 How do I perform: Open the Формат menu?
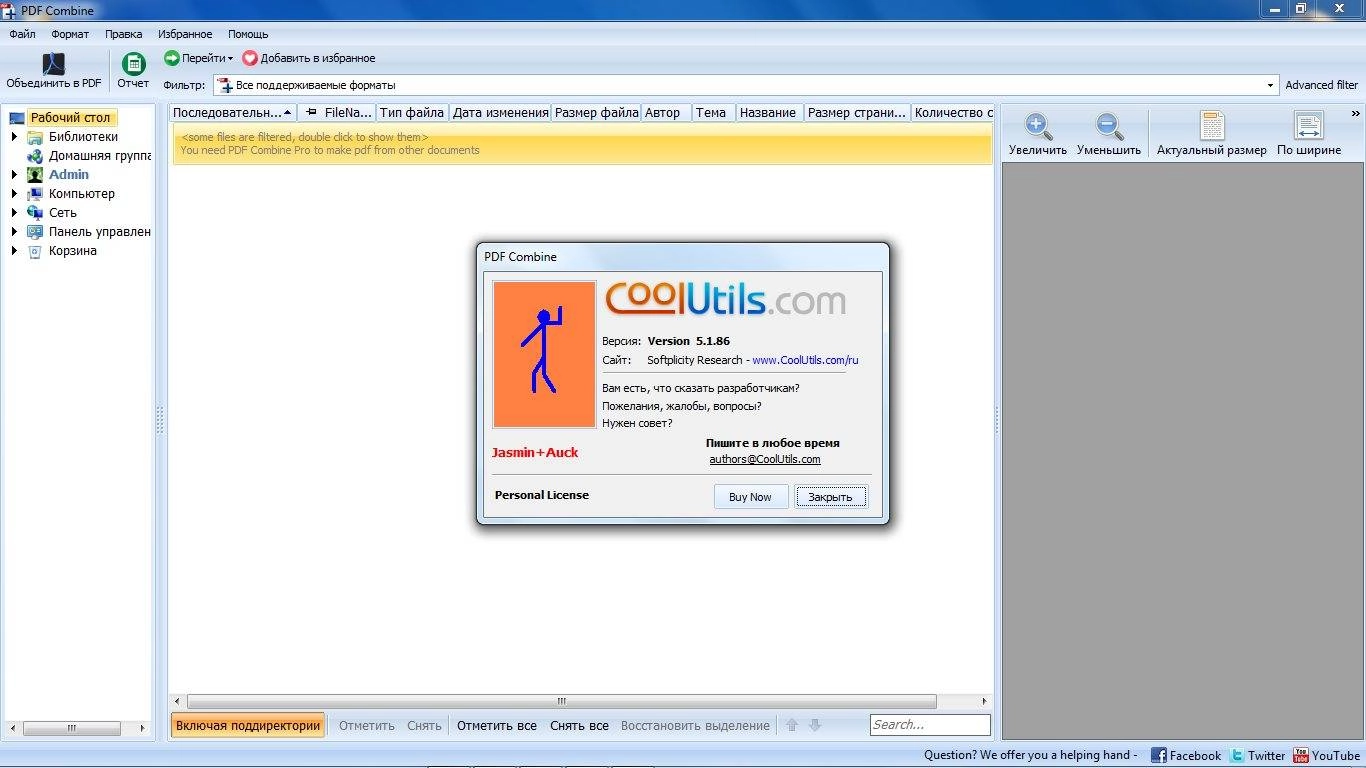[70, 34]
